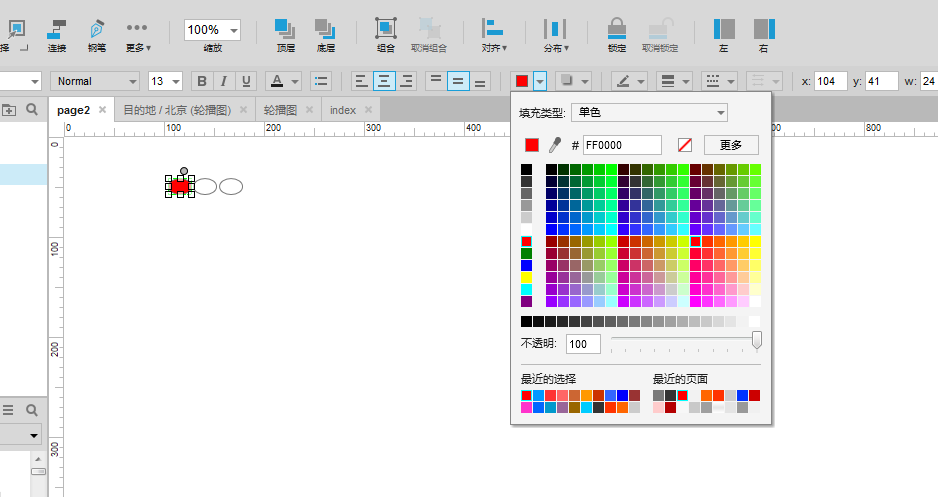Click the 不透明 opacity slider handle
This screenshot has width=938, height=497.
point(757,340)
